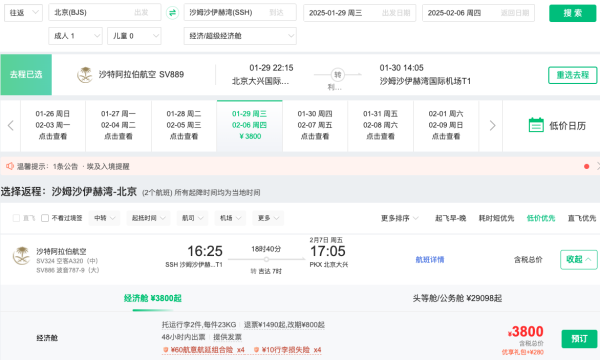The image size is (600, 360).
Task: Sort by 耗时短优先
Action: 496,218
